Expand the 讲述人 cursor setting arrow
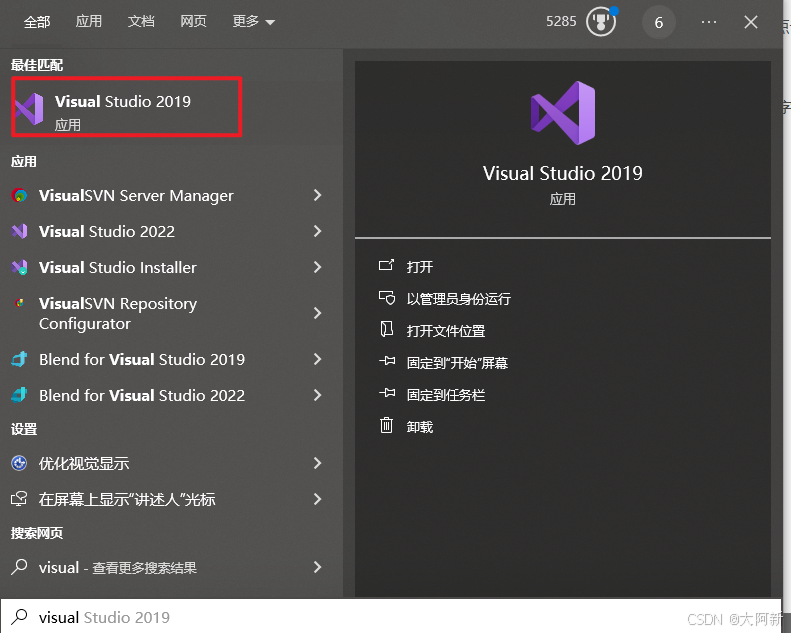The image size is (791, 633). [317, 499]
